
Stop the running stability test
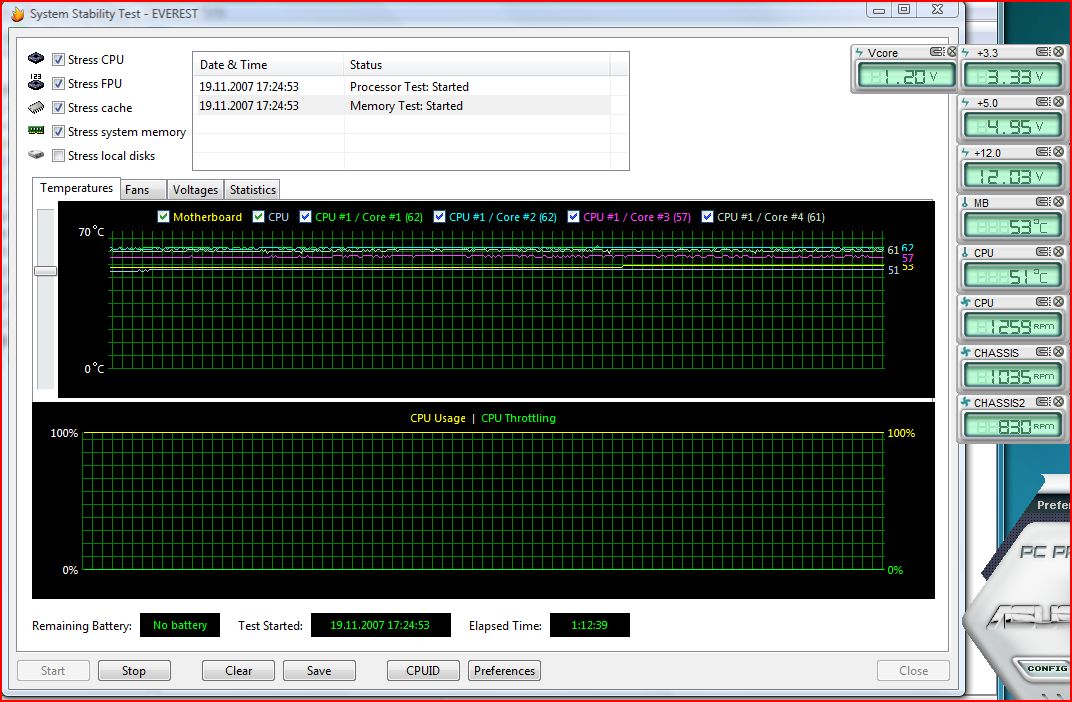(134, 671)
